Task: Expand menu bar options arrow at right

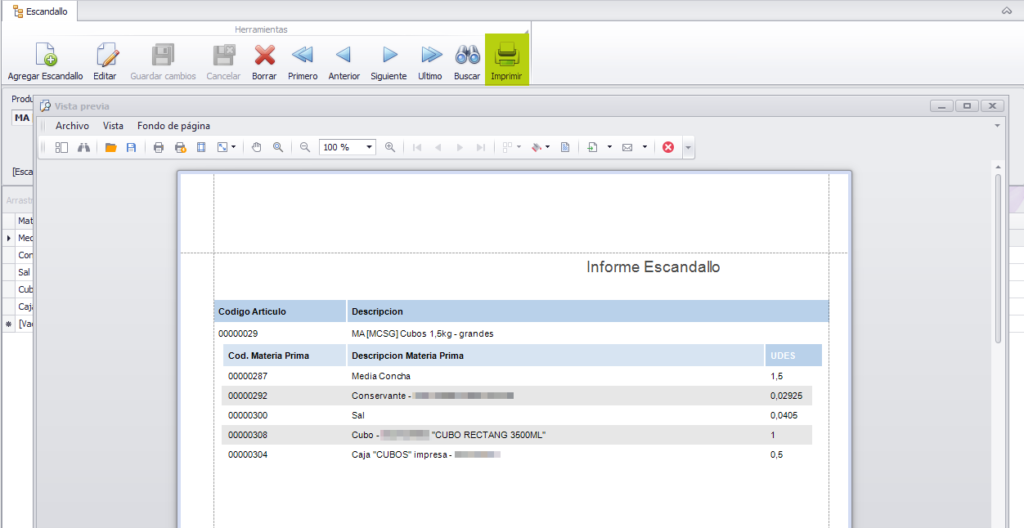Action: (997, 125)
